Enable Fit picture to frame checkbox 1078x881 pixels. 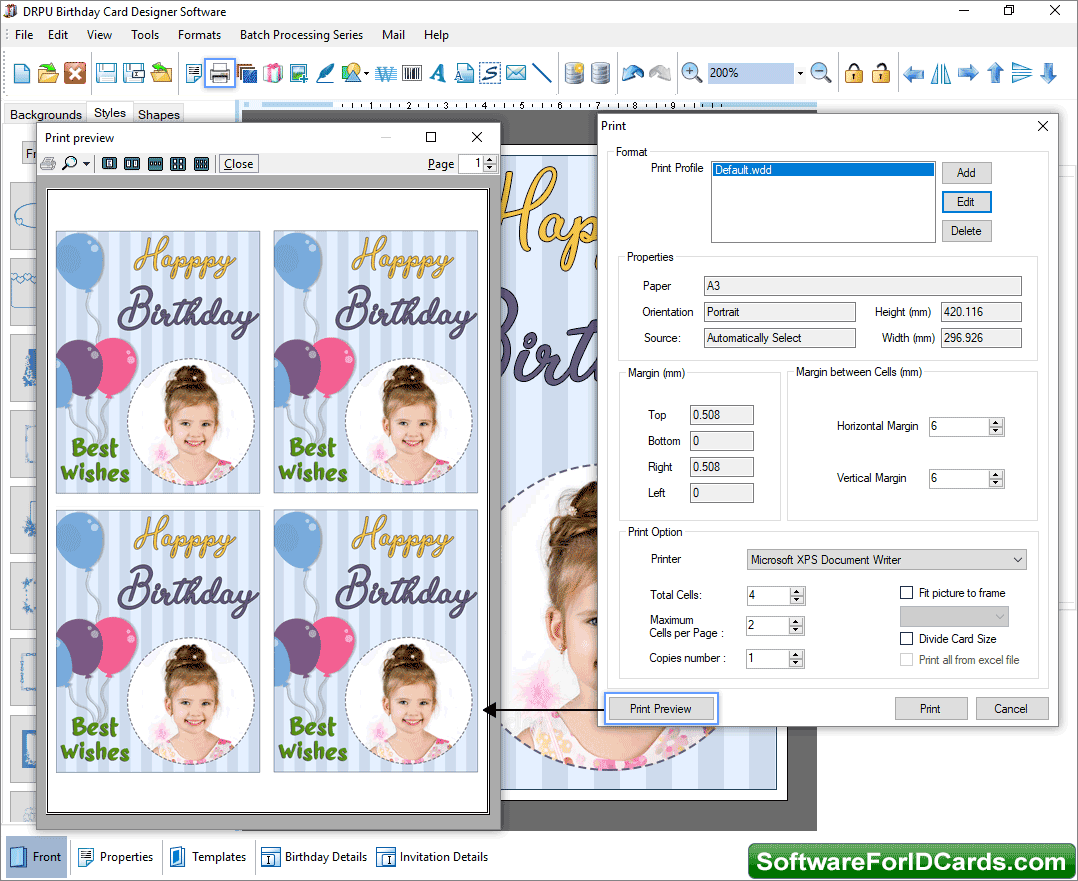(907, 593)
